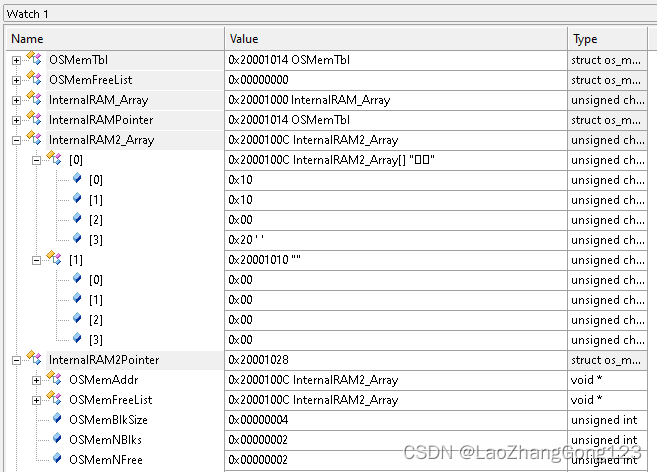
Task: Select the InternalRAMPointer variable name
Action: (101, 120)
